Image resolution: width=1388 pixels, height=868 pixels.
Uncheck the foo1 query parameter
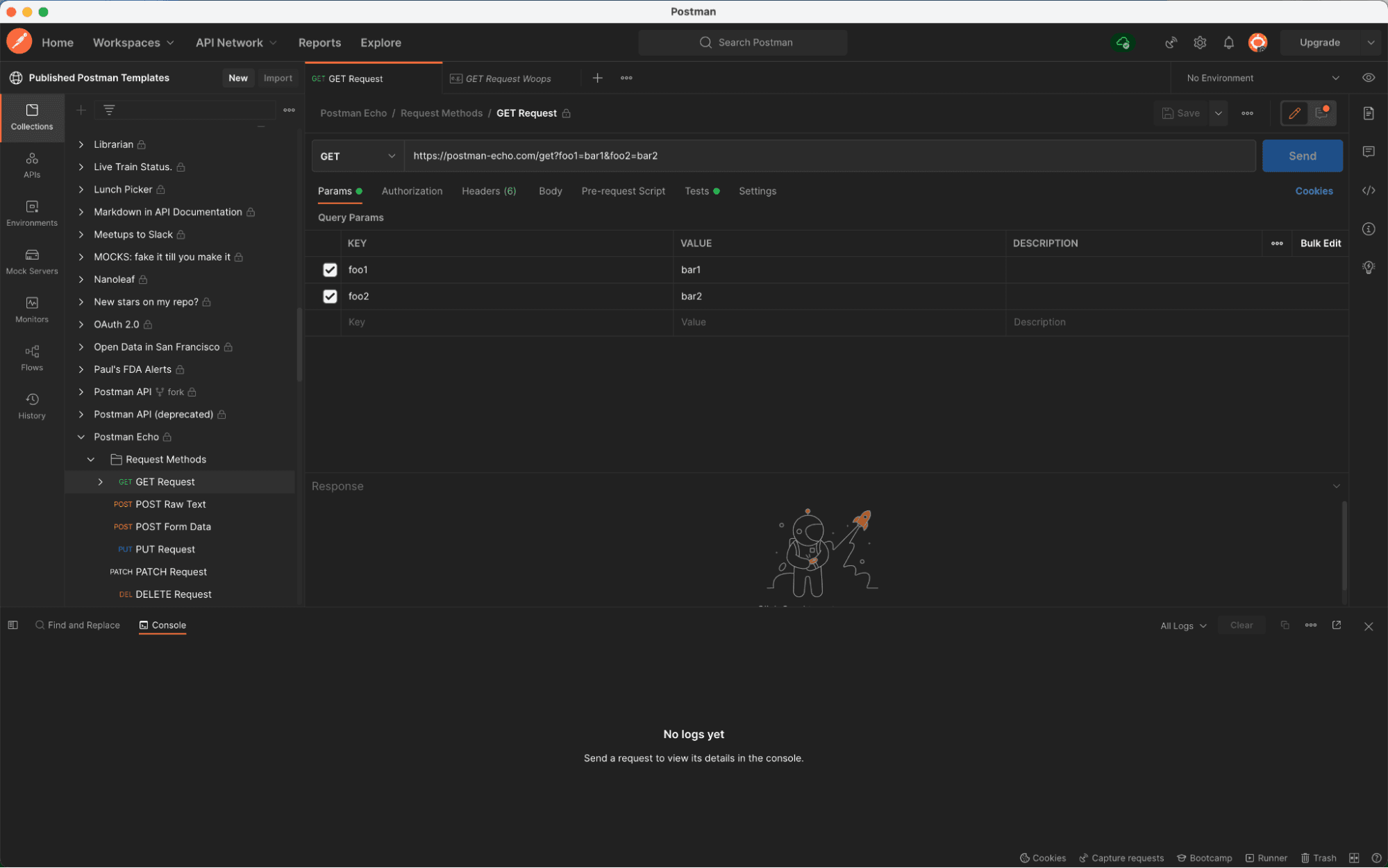point(330,269)
